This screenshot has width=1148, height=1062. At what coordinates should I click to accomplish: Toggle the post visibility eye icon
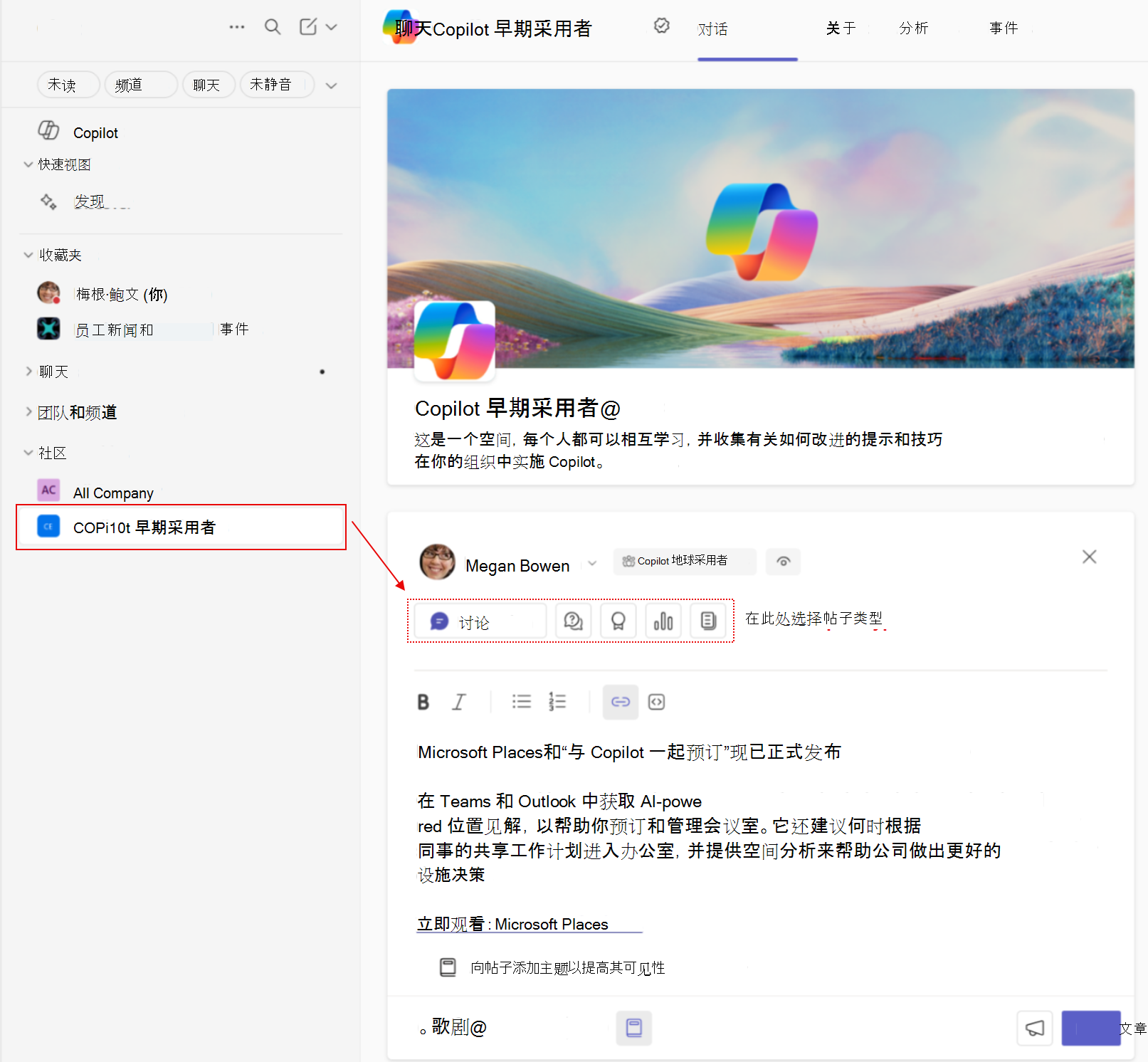pos(783,562)
